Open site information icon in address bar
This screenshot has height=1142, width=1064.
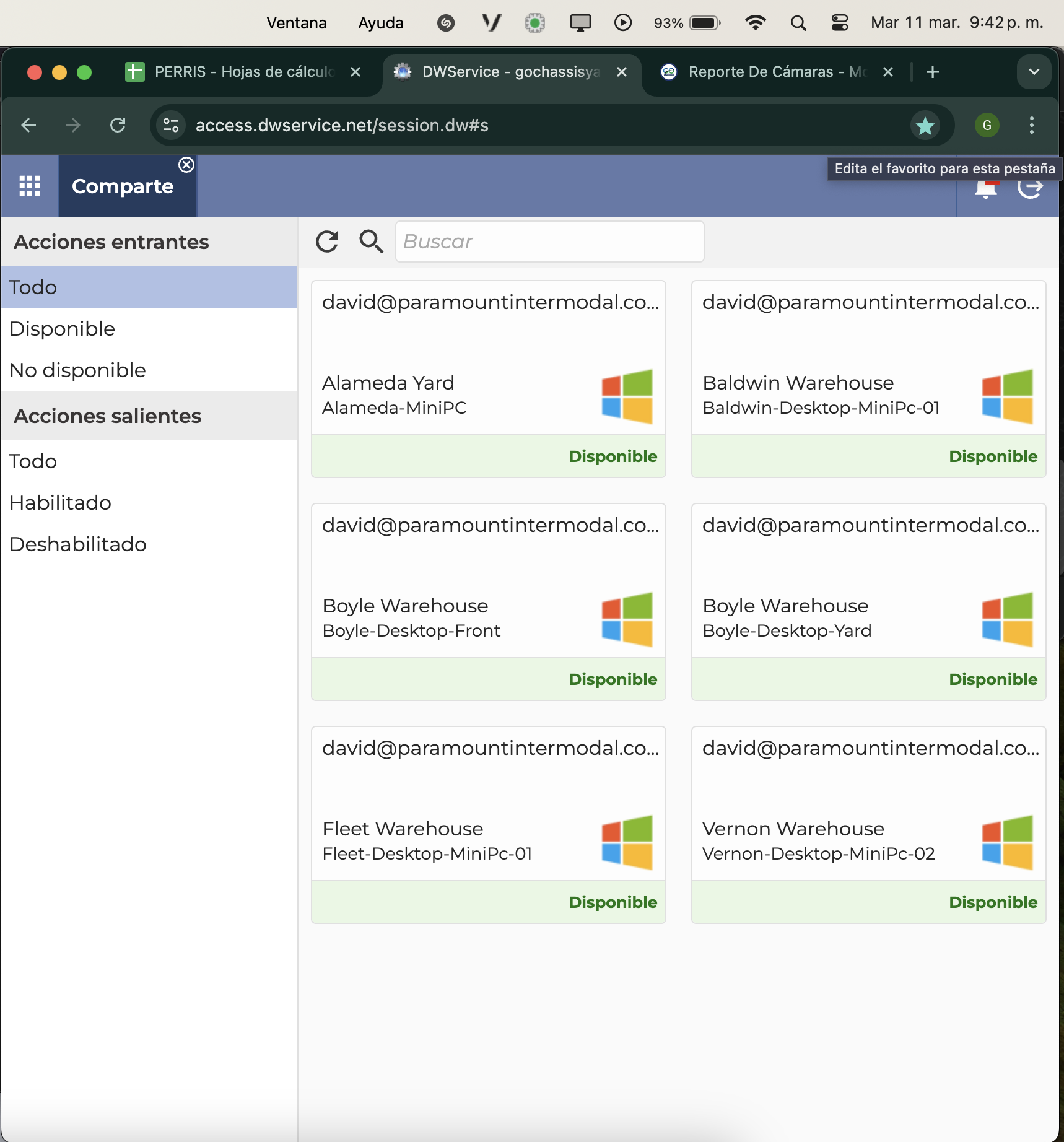click(171, 125)
